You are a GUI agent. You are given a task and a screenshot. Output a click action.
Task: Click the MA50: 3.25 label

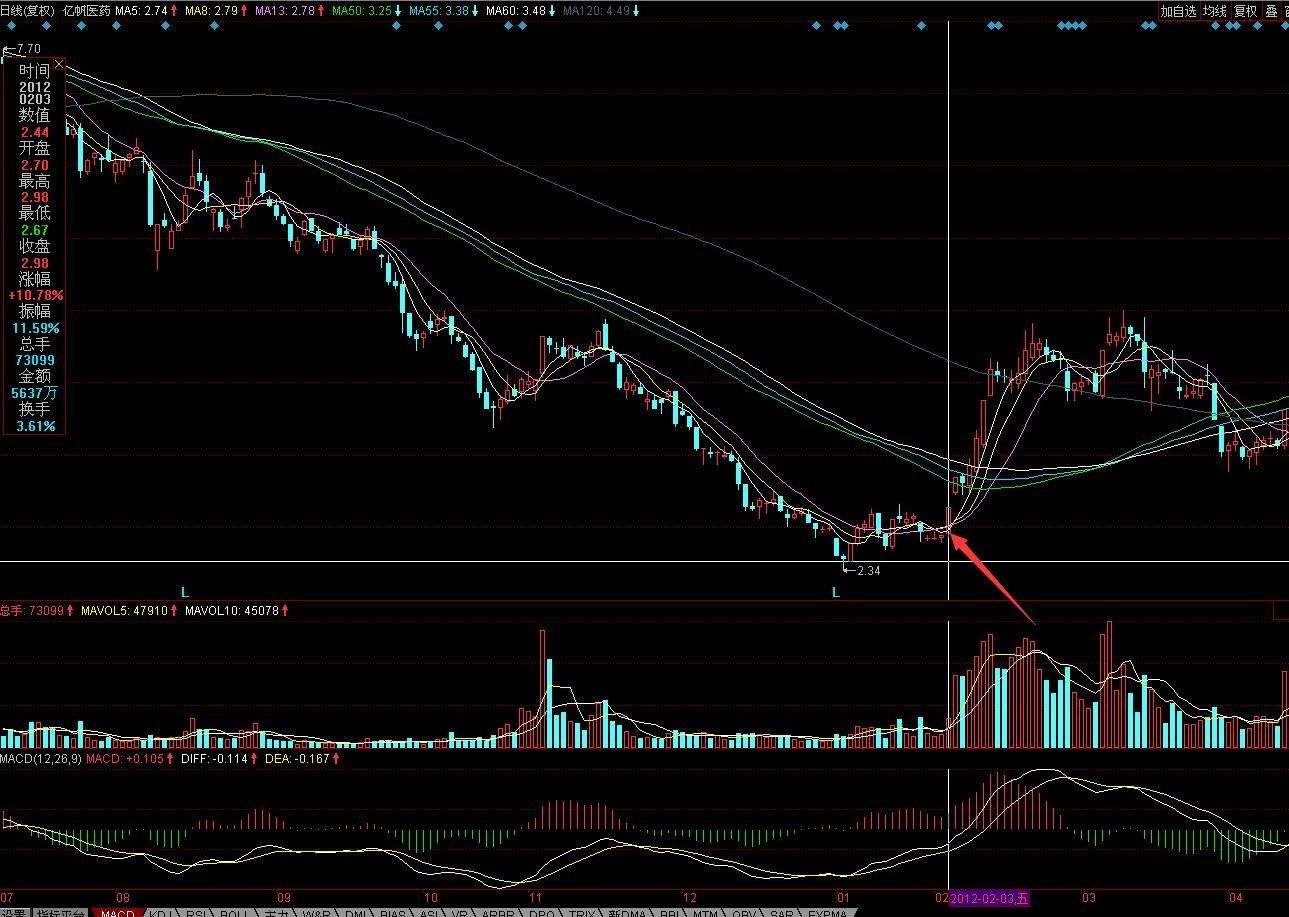coord(362,11)
